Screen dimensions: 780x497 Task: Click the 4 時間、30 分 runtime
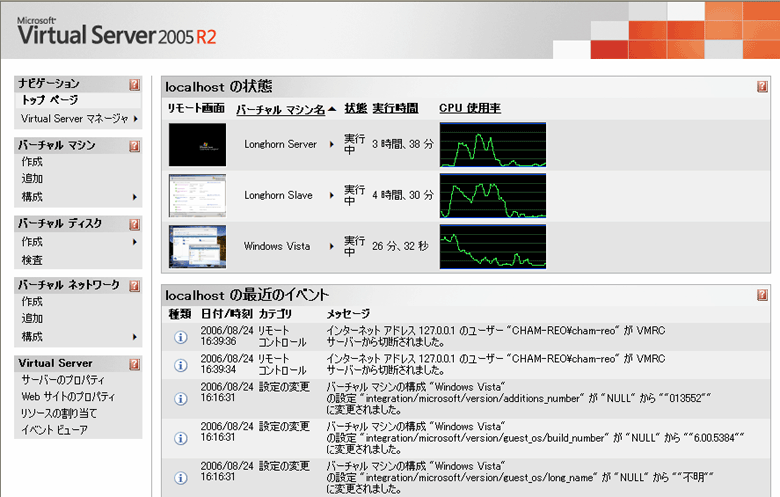tap(403, 196)
